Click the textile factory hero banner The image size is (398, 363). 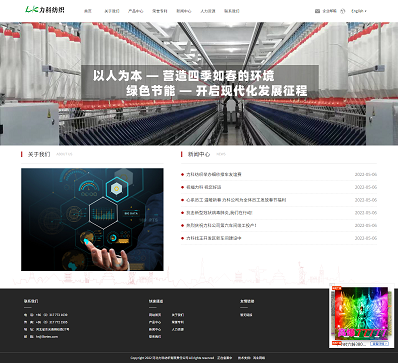[199, 84]
